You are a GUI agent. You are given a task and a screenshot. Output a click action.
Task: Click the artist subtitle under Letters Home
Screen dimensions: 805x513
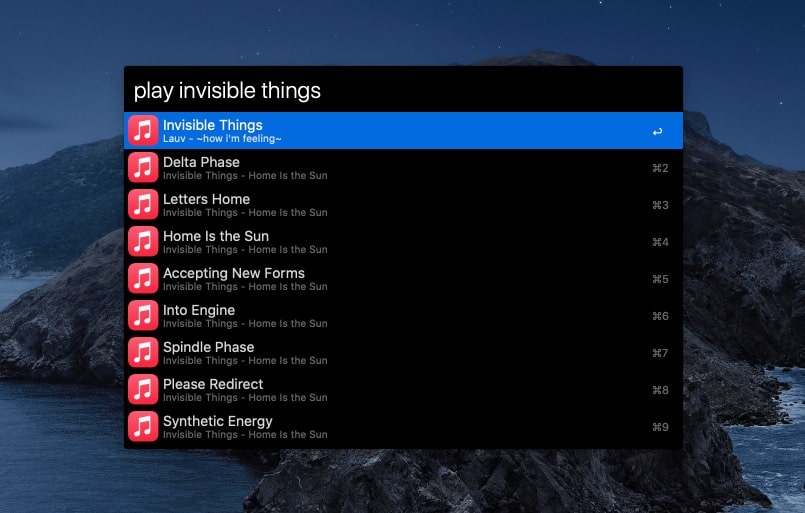(245, 213)
